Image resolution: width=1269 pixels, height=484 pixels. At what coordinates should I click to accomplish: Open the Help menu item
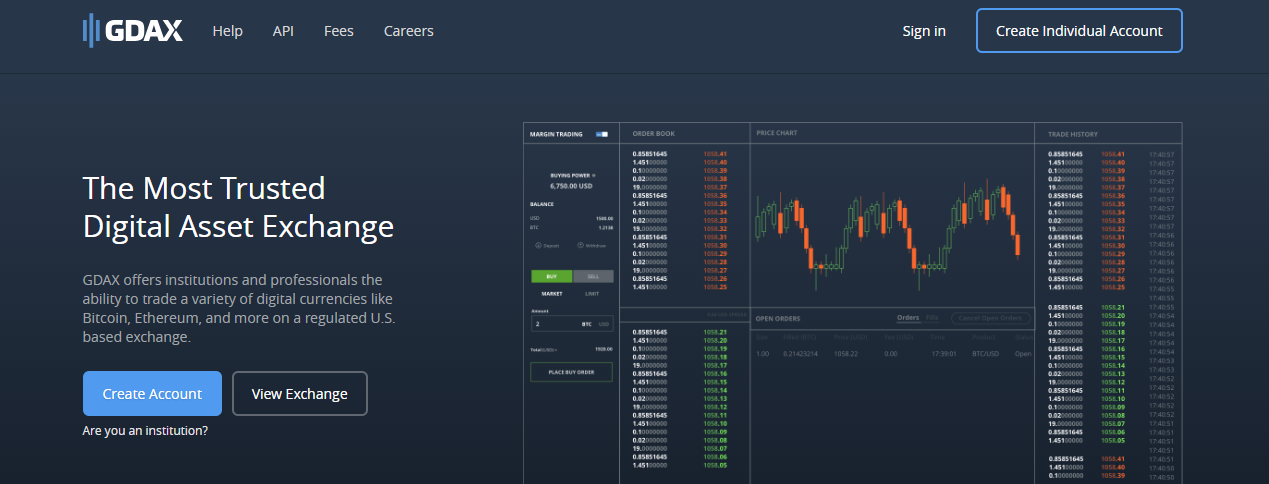[227, 31]
